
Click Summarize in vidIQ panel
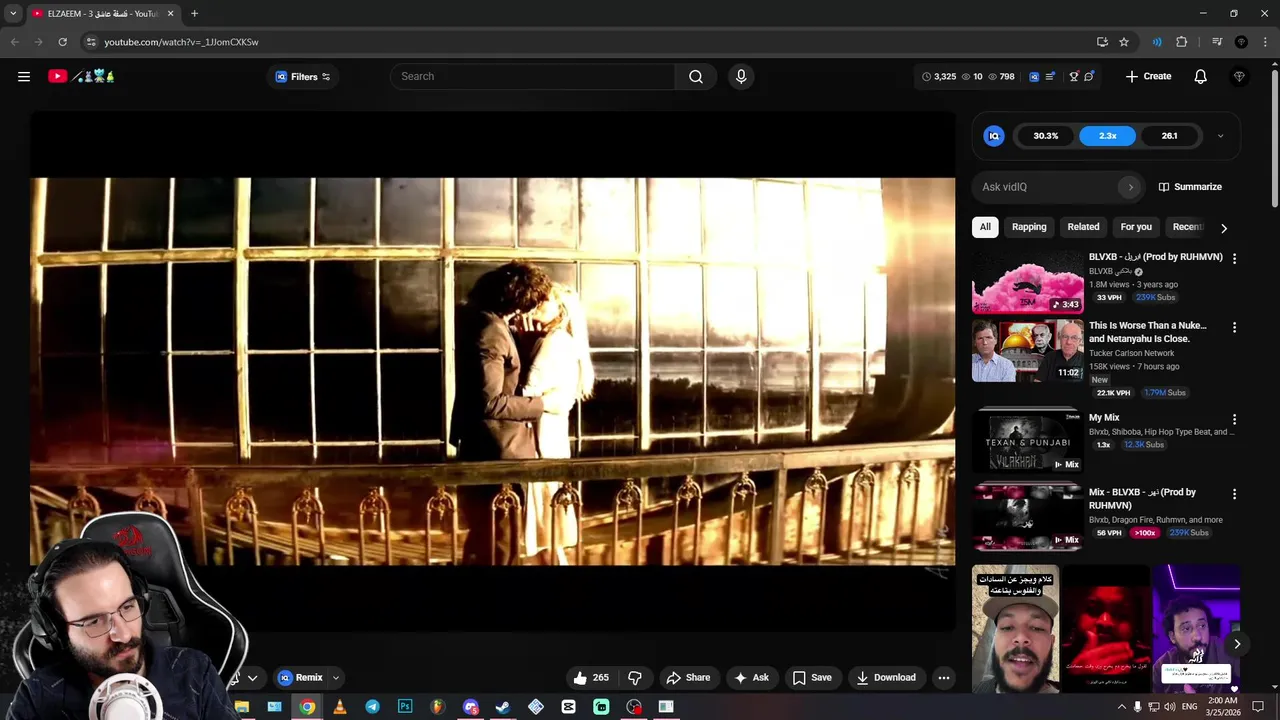[1190, 187]
